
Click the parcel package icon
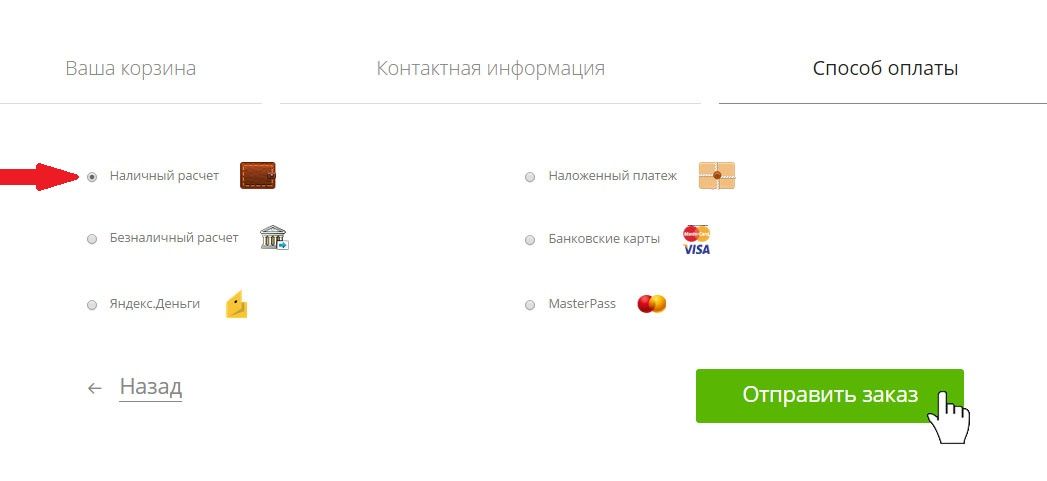717,176
